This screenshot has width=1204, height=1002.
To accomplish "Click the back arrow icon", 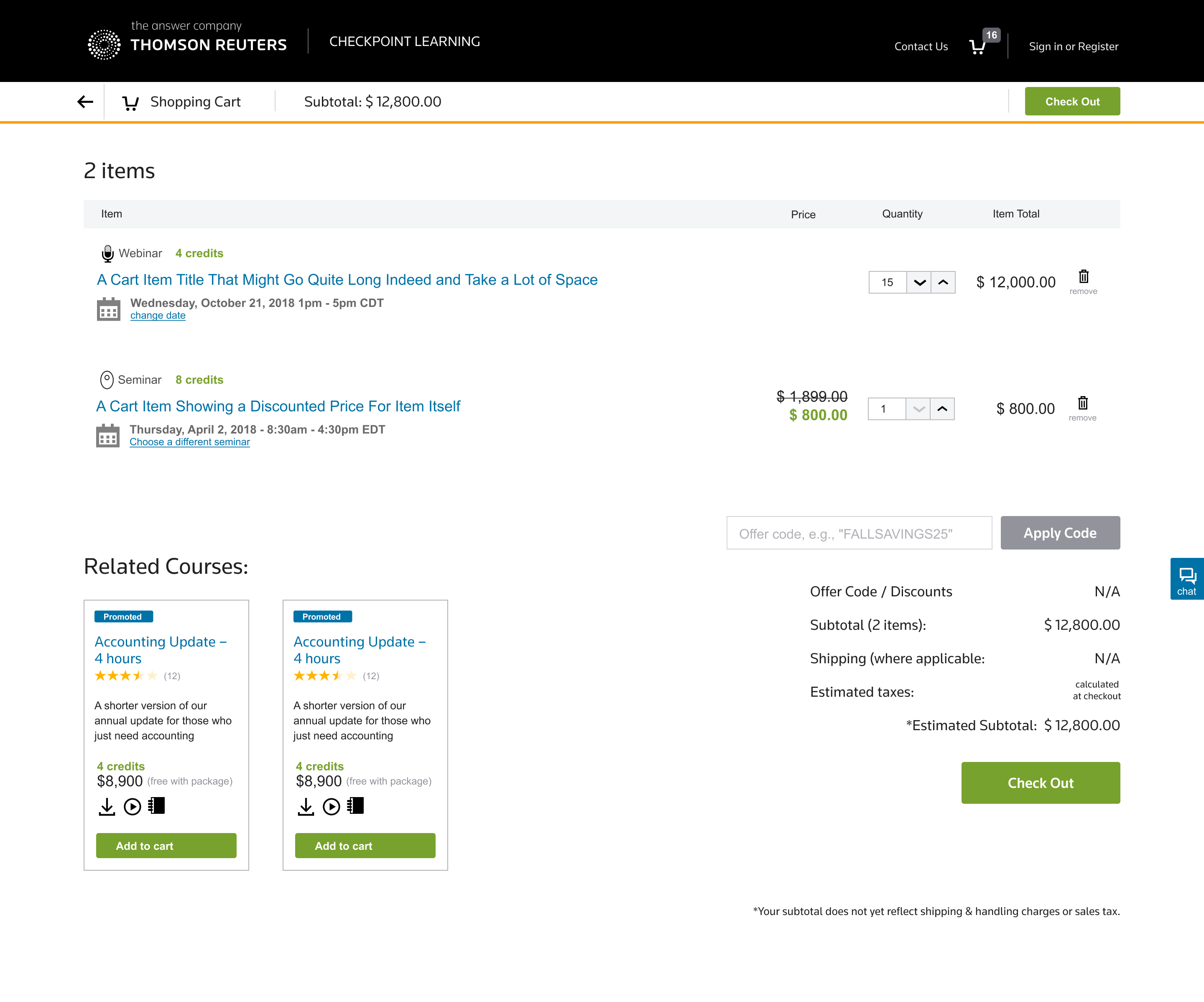I will point(85,102).
